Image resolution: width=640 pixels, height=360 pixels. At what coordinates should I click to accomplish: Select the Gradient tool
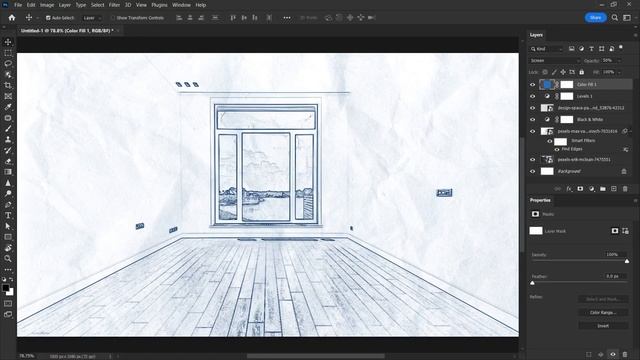[8, 172]
